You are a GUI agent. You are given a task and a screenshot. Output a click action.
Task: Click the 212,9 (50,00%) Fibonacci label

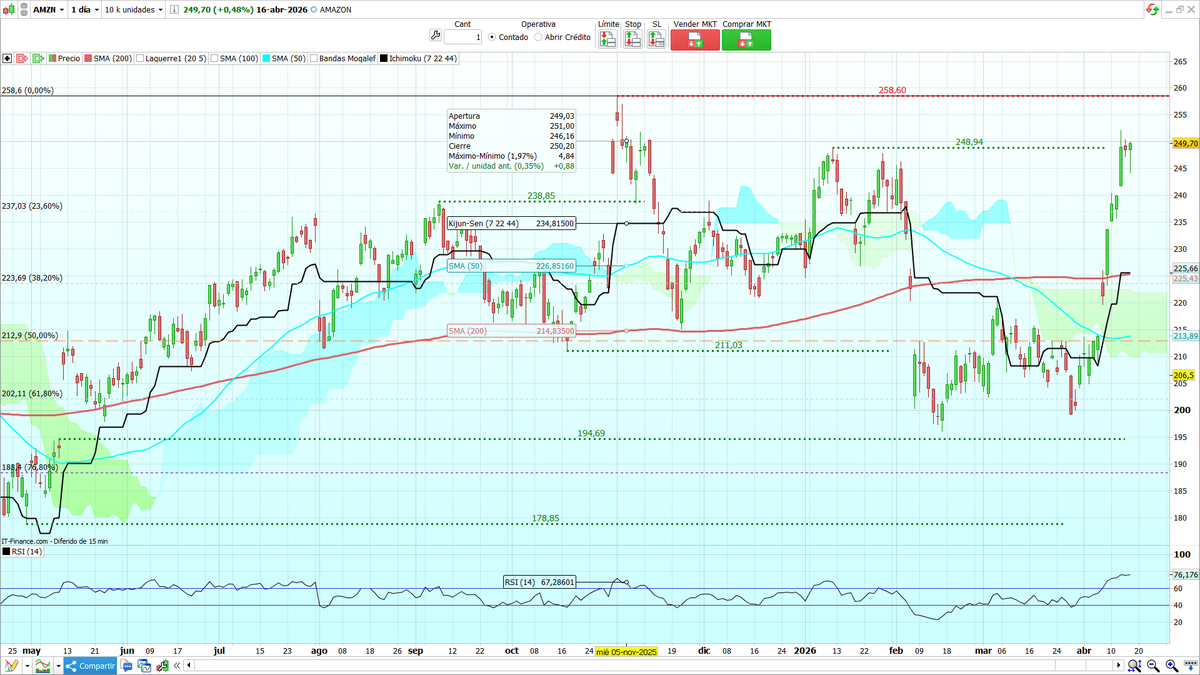pyautogui.click(x=29, y=335)
